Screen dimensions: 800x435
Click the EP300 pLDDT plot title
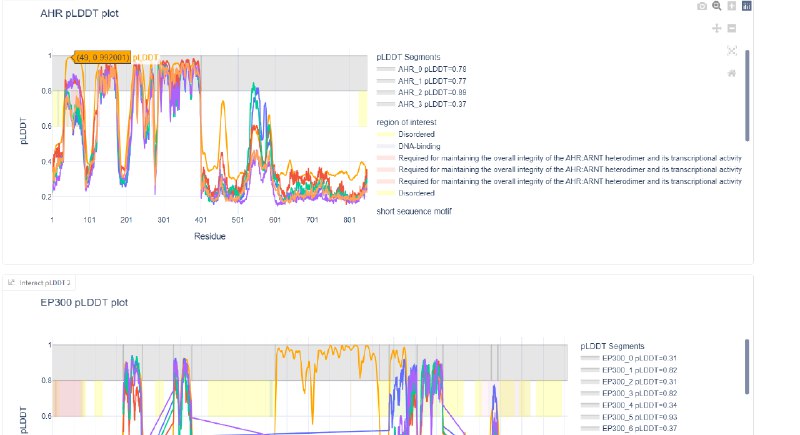point(84,302)
